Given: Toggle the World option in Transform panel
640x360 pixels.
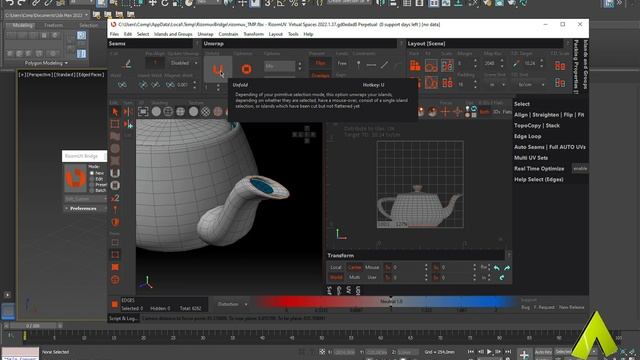Looking at the screenshot, I should click(x=336, y=278).
